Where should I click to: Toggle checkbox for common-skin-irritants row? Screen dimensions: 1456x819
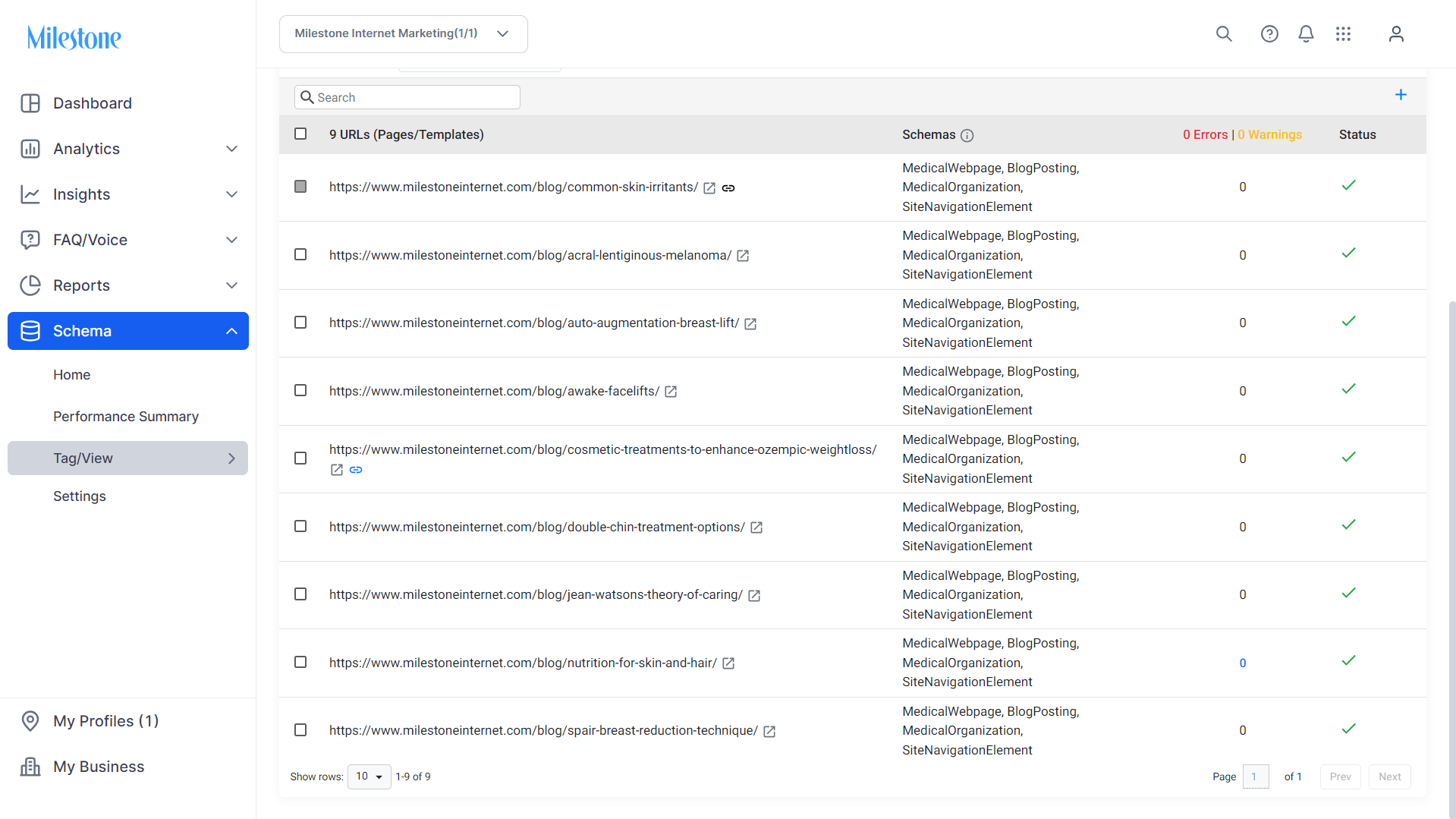click(300, 187)
